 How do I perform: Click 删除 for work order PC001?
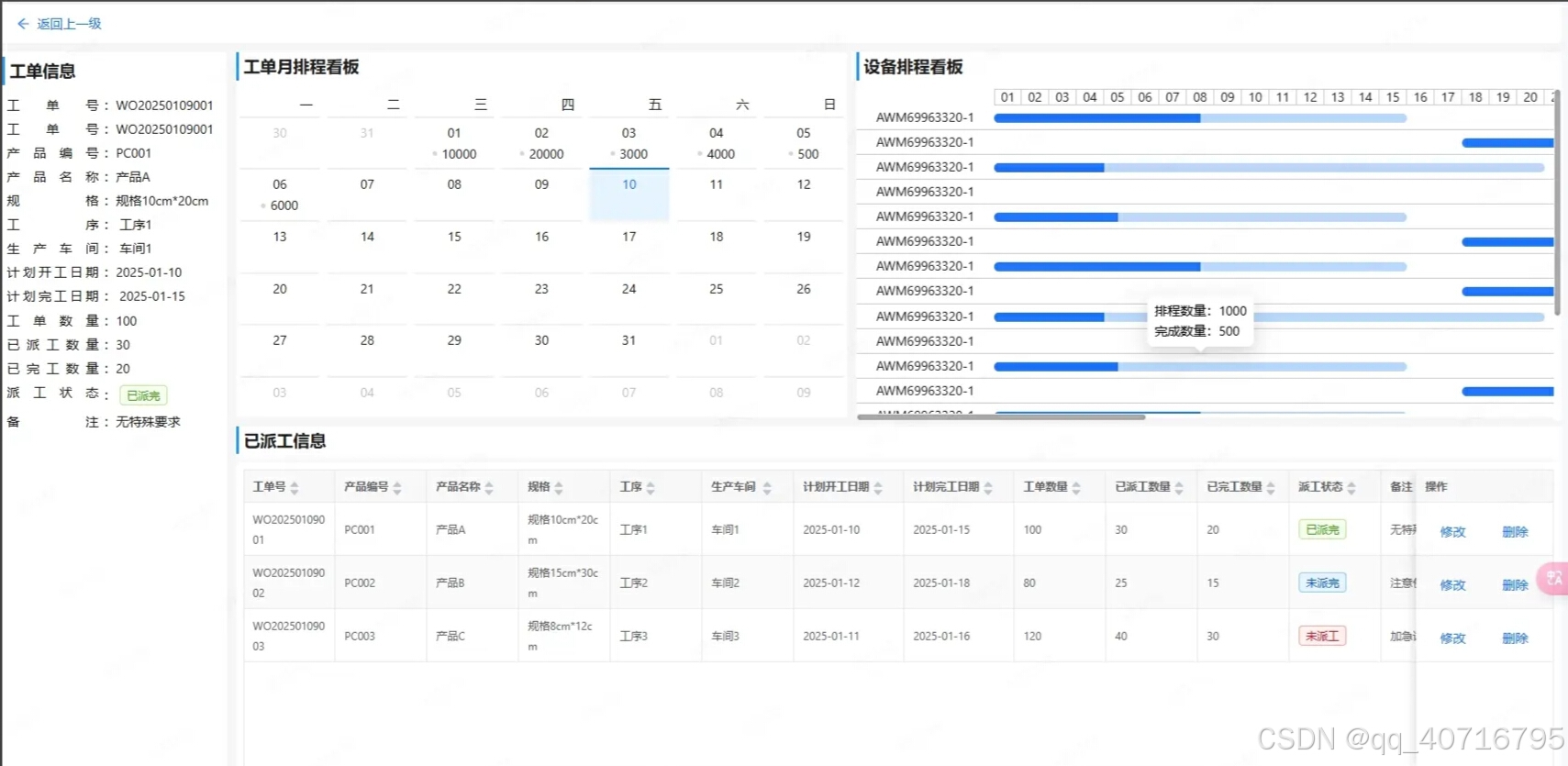point(1515,532)
